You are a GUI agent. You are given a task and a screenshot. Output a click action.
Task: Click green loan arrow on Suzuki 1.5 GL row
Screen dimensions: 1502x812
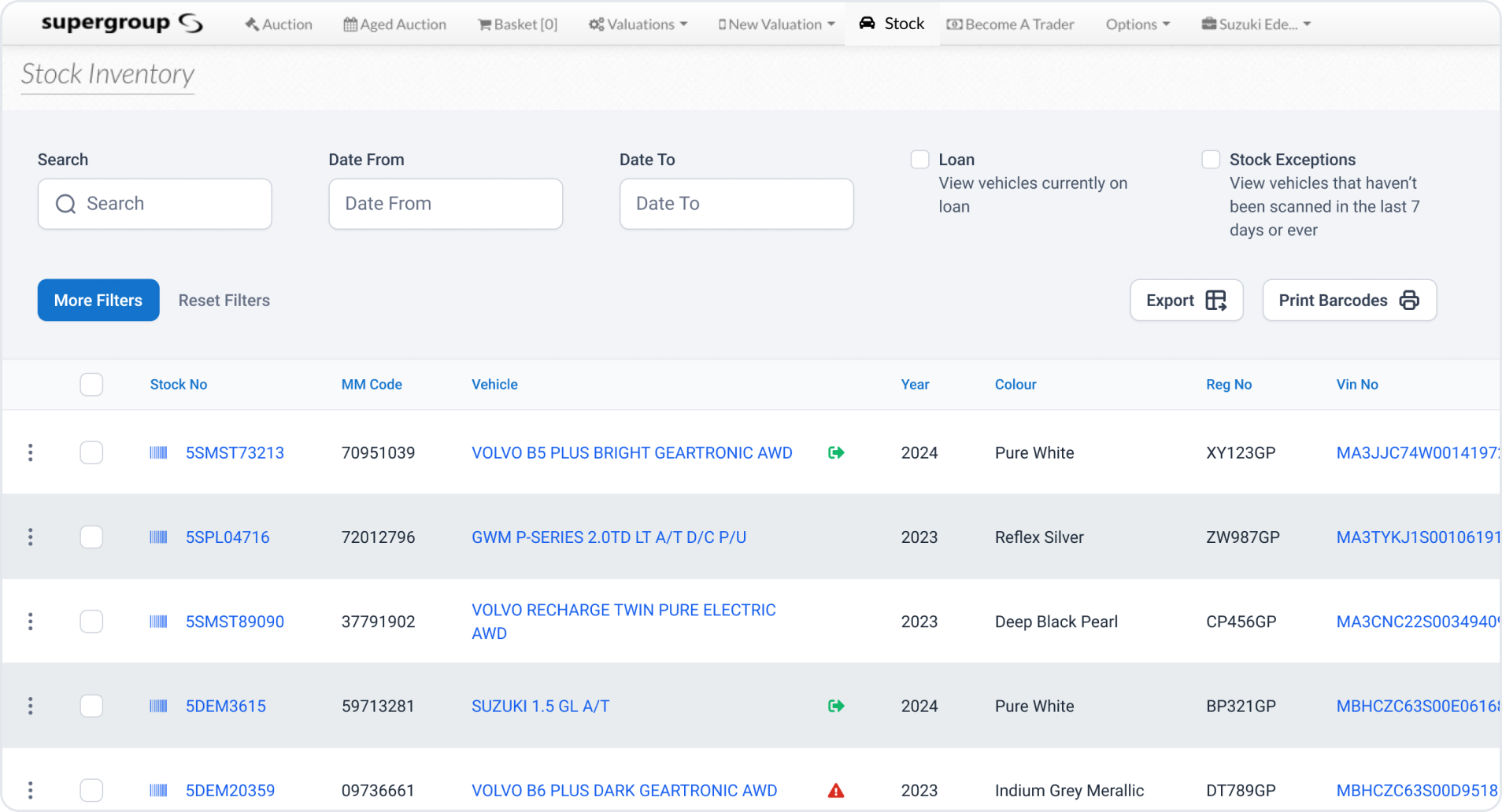click(x=836, y=706)
